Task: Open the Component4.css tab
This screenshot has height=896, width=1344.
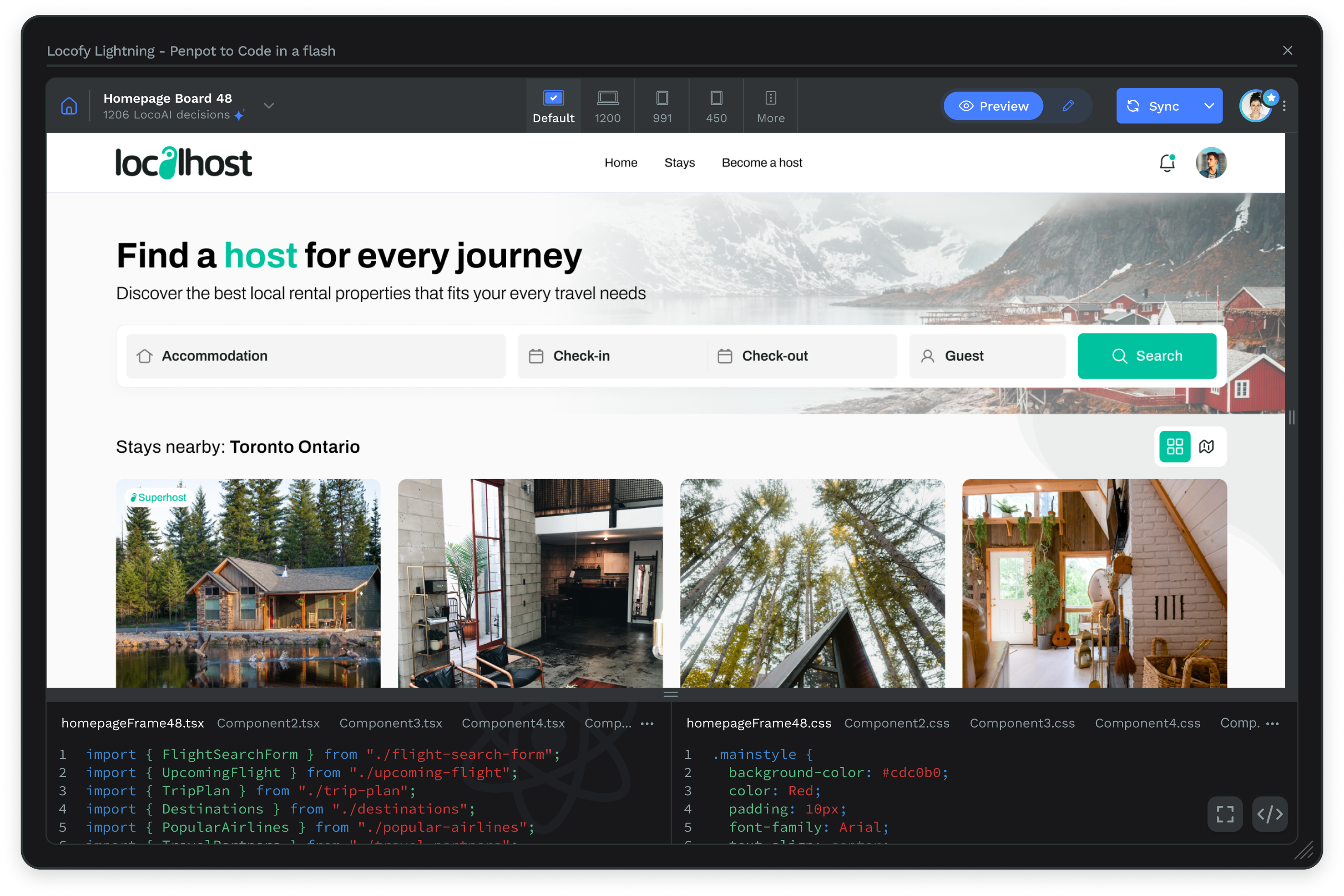Action: pos(1147,723)
